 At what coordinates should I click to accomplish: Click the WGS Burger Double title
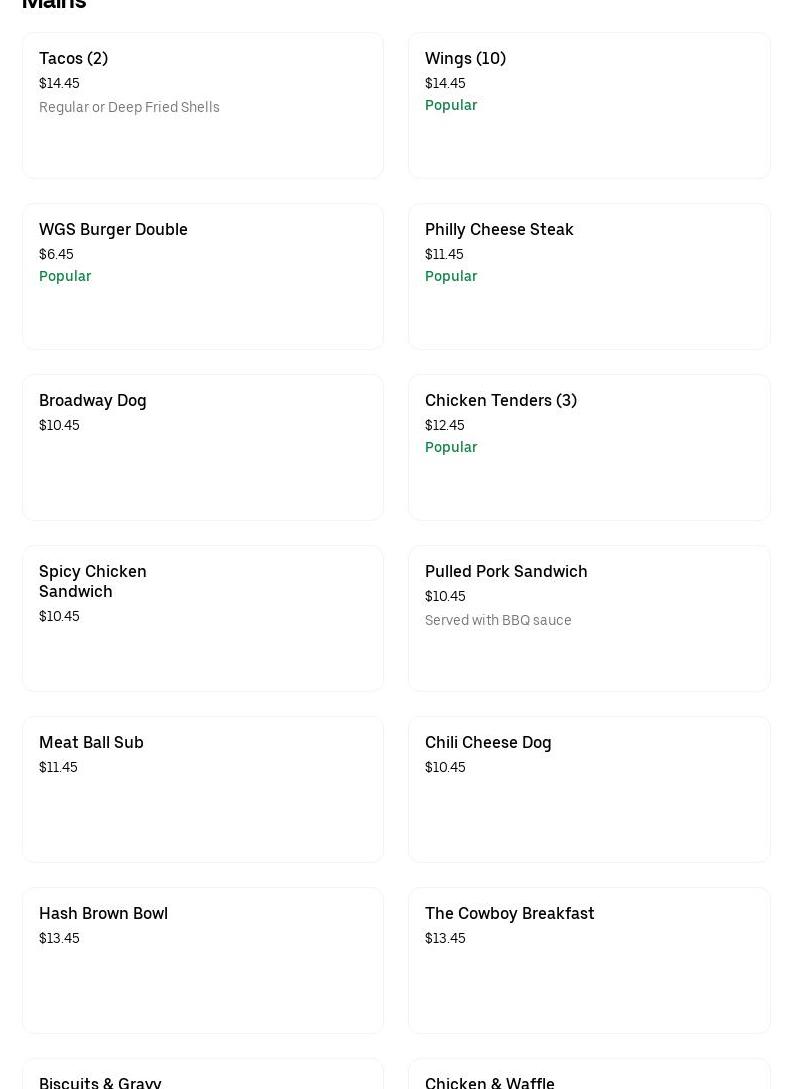pyautogui.click(x=113, y=230)
